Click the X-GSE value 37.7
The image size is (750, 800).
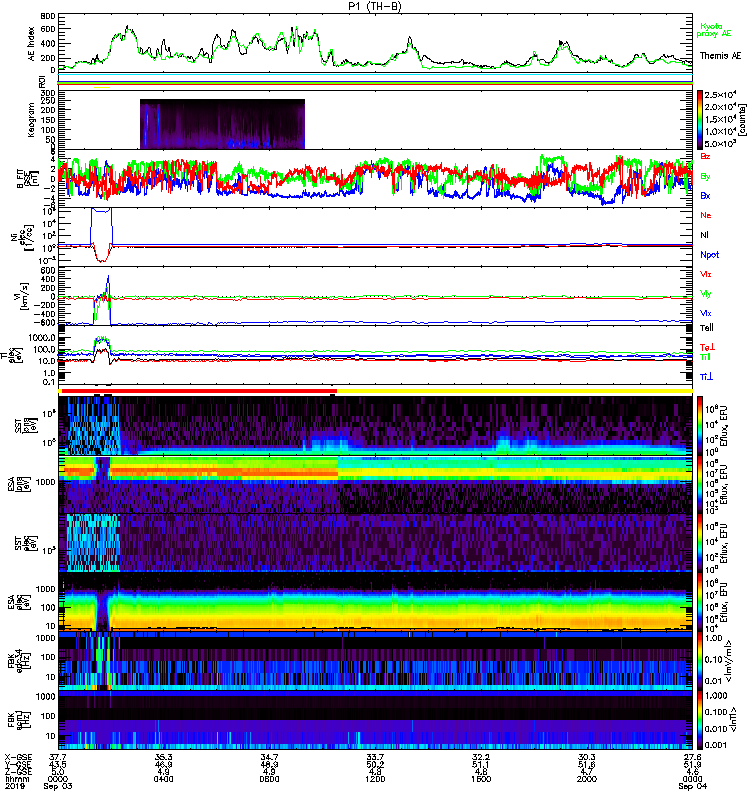point(58,757)
